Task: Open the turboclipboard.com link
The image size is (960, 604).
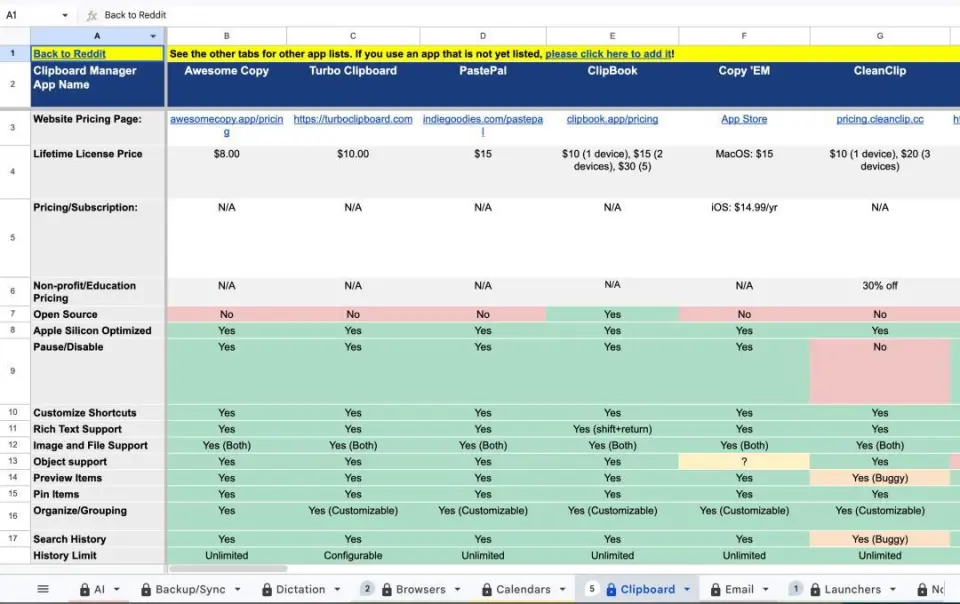Action: point(353,119)
